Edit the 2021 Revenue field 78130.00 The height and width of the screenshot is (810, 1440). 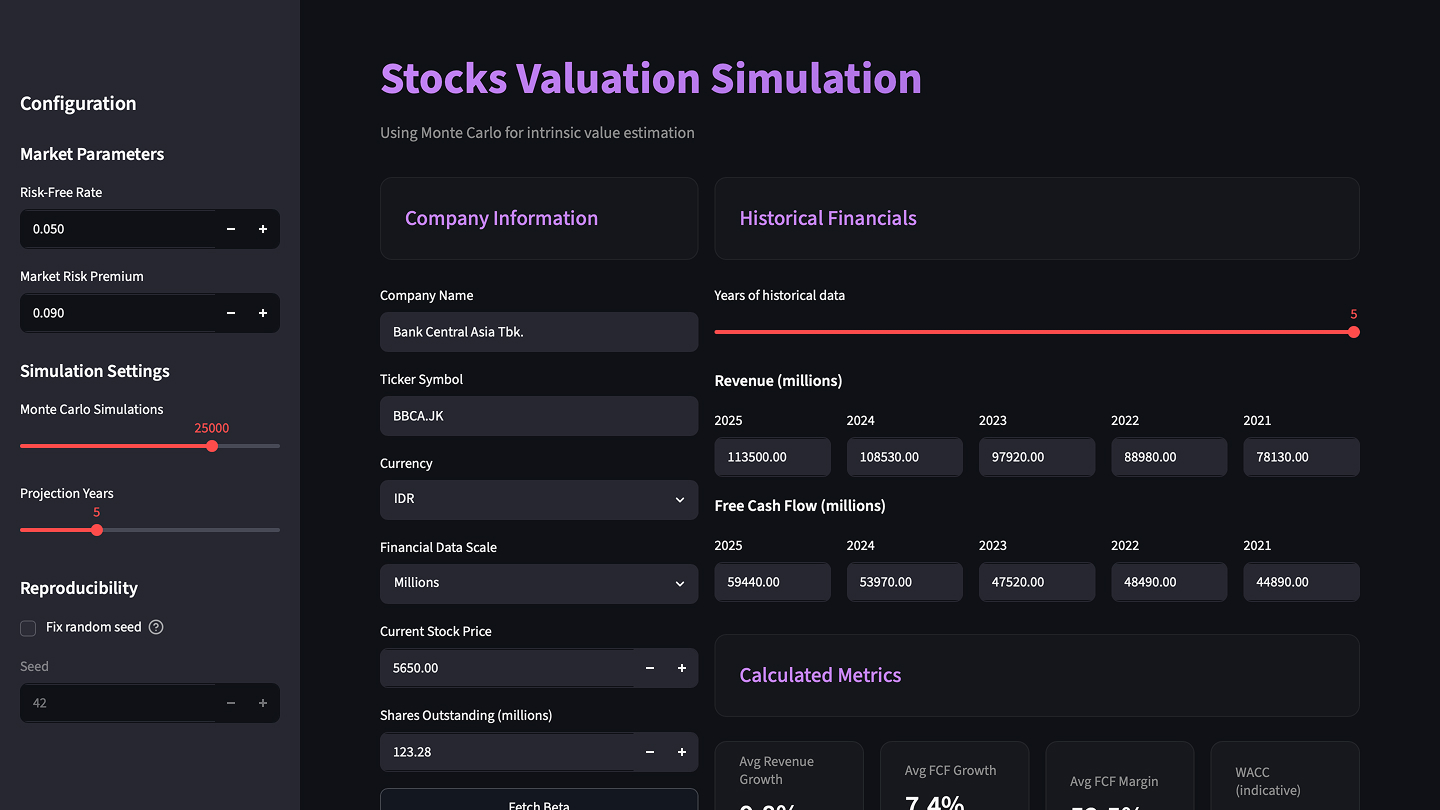pos(1301,457)
